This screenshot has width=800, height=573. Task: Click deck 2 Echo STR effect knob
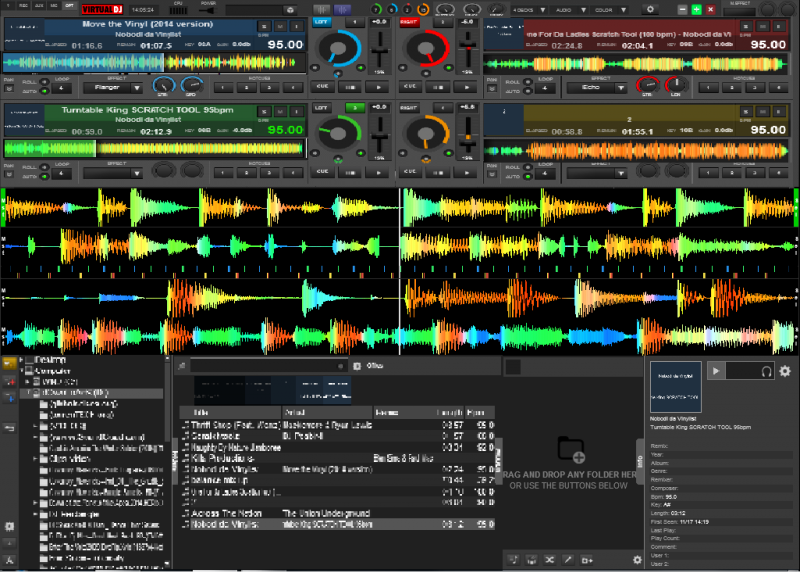tap(647, 85)
